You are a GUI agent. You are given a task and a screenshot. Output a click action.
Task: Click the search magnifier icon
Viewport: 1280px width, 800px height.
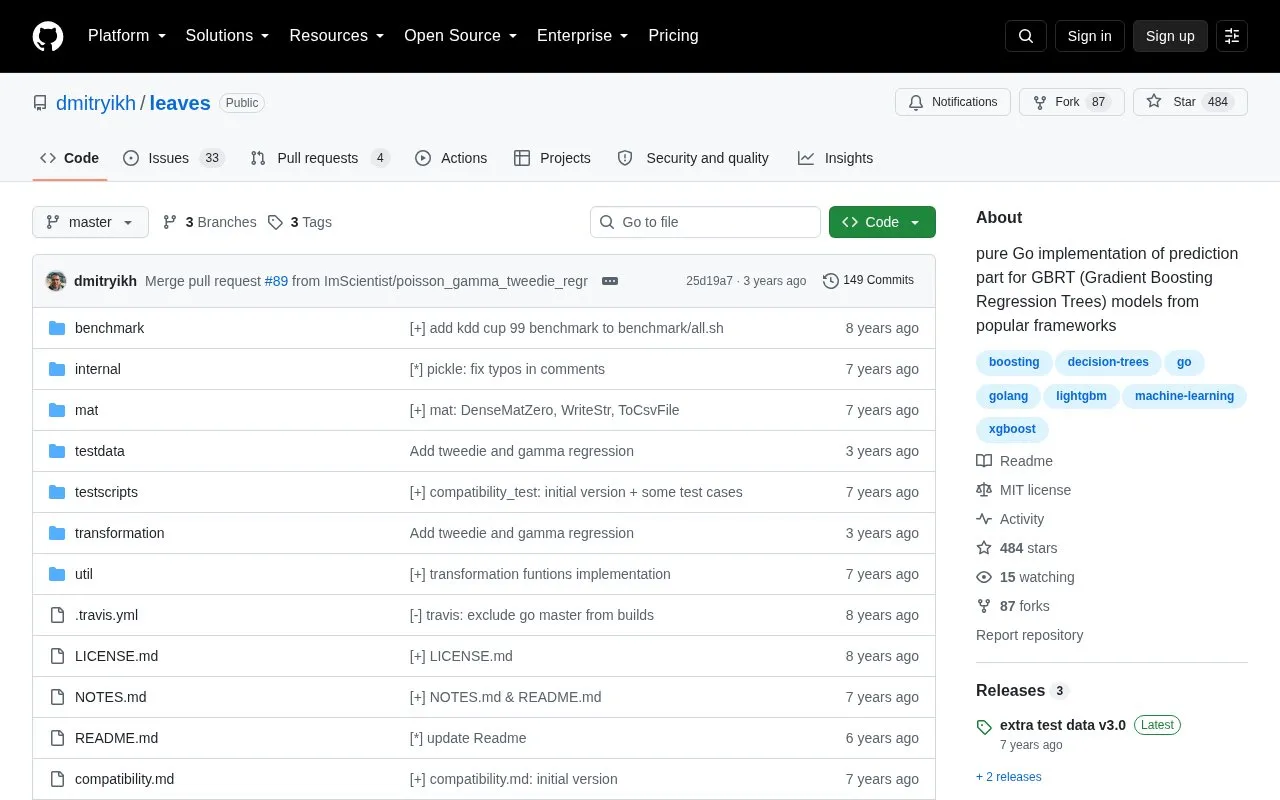point(1026,36)
